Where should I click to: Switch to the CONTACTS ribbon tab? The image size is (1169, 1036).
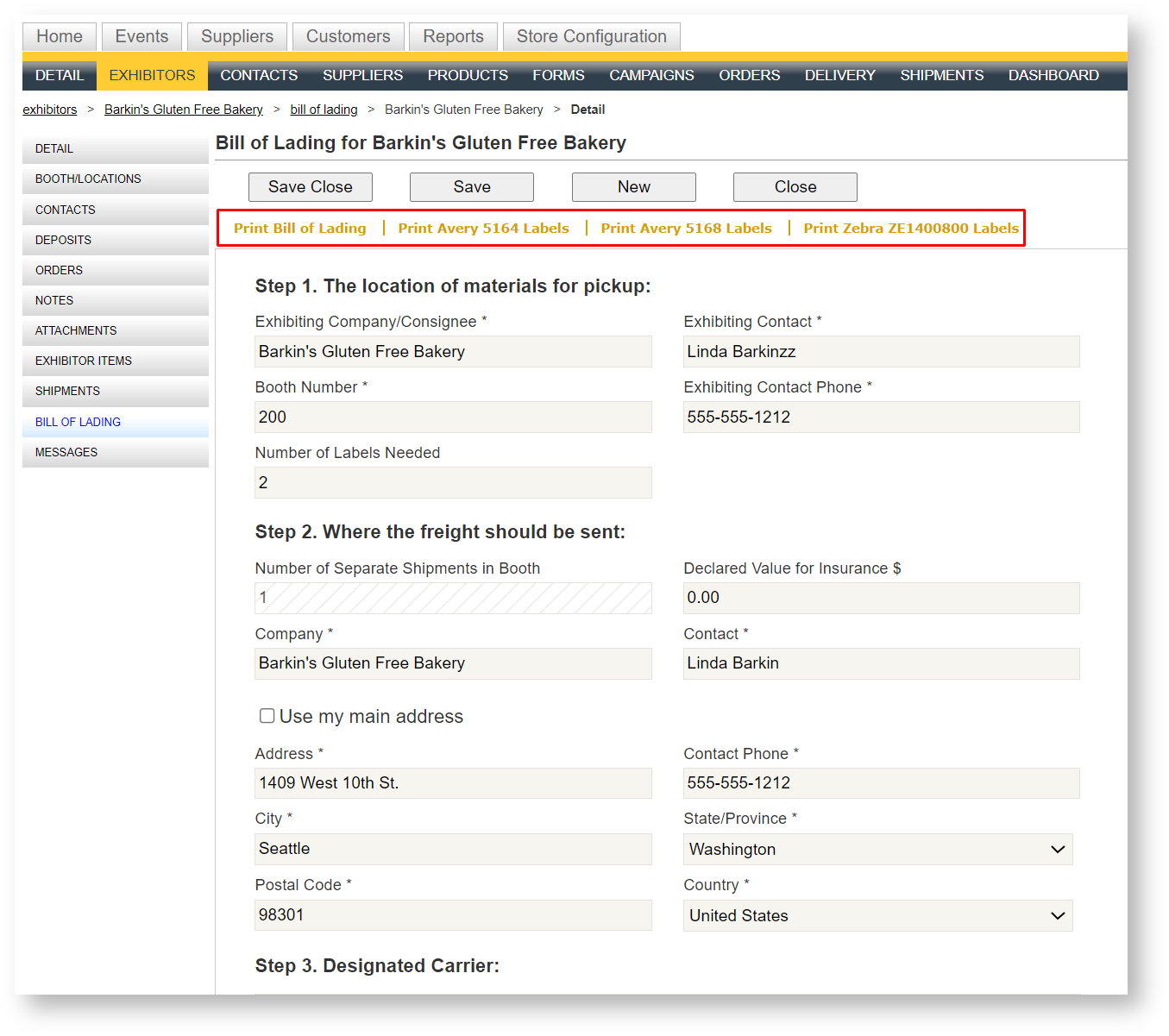pos(258,75)
